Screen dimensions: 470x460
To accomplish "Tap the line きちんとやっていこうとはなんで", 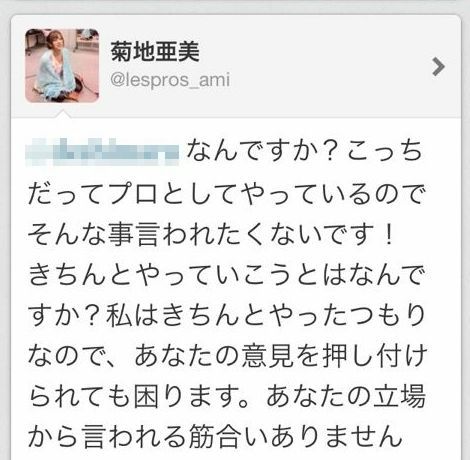I will coord(227,275).
